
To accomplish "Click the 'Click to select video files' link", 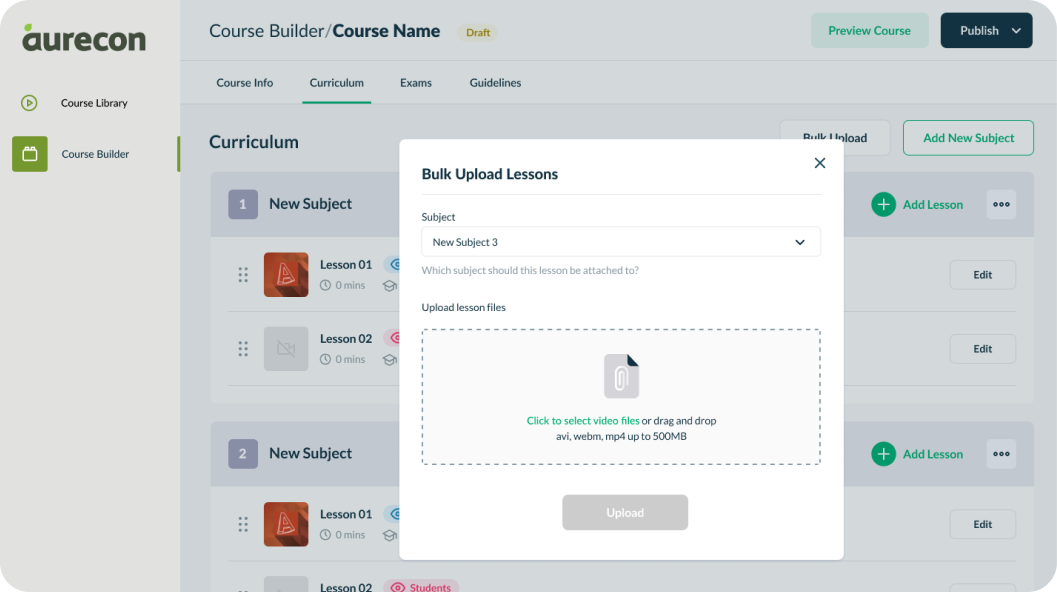I will (583, 421).
